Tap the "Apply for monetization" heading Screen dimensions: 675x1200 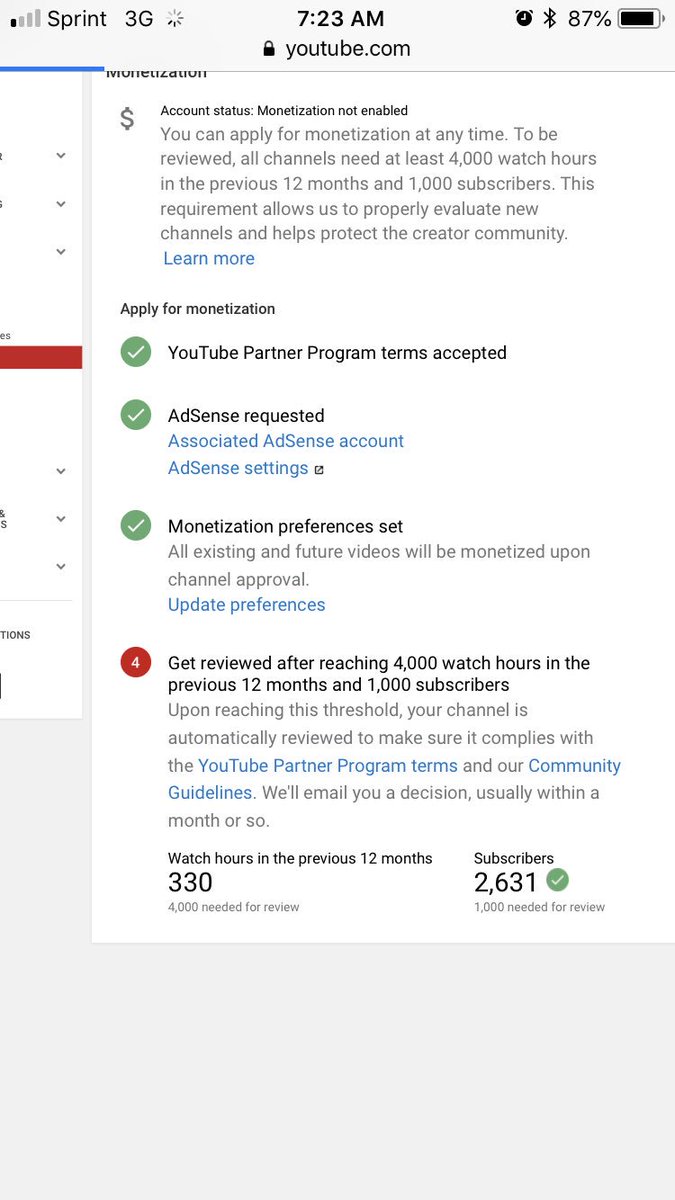coord(197,309)
